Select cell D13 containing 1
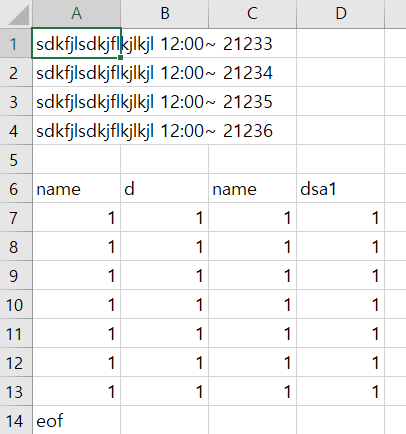Screen dimensions: 406x434 click(341, 391)
